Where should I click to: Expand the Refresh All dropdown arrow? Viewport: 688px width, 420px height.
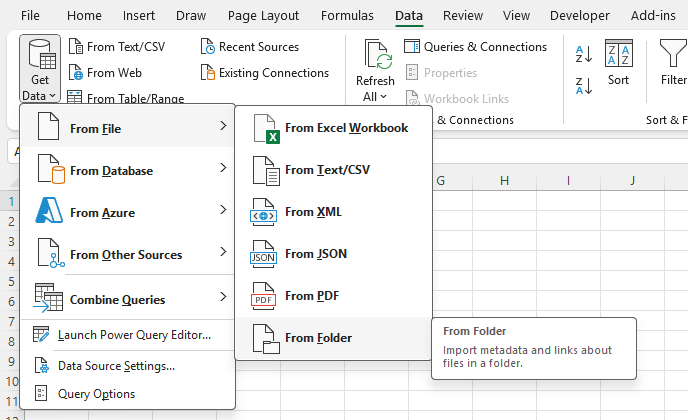[x=383, y=97]
